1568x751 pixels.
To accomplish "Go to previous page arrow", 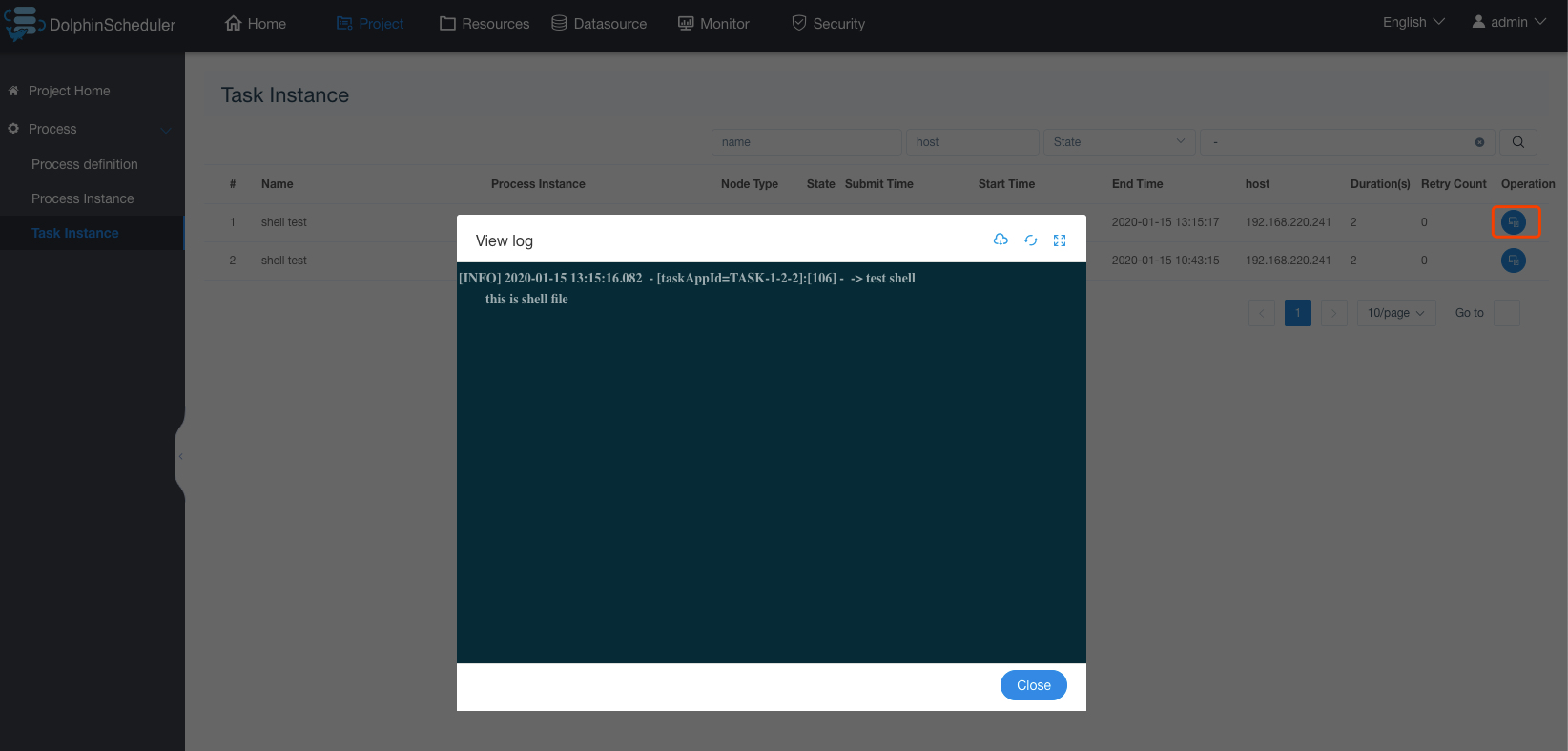I will [x=1262, y=313].
